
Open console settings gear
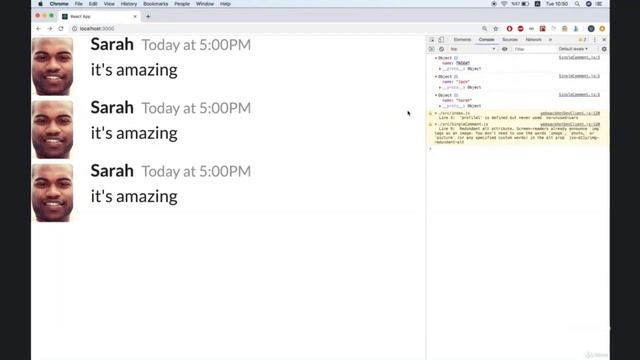604,49
